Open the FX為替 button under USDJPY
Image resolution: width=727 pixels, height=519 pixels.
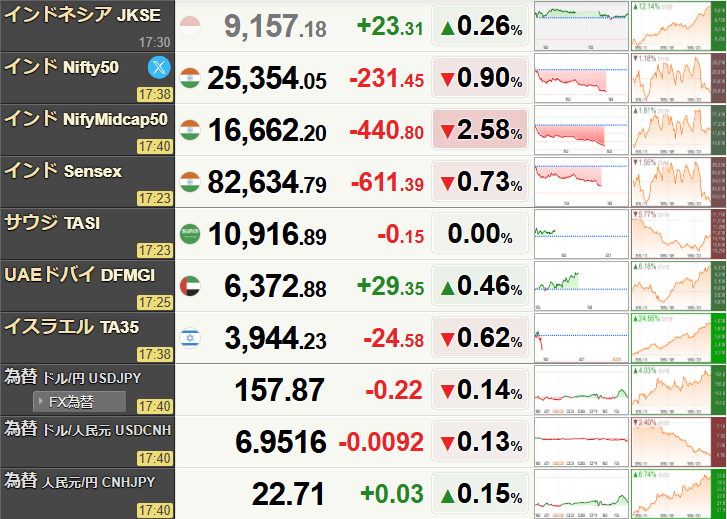point(79,402)
